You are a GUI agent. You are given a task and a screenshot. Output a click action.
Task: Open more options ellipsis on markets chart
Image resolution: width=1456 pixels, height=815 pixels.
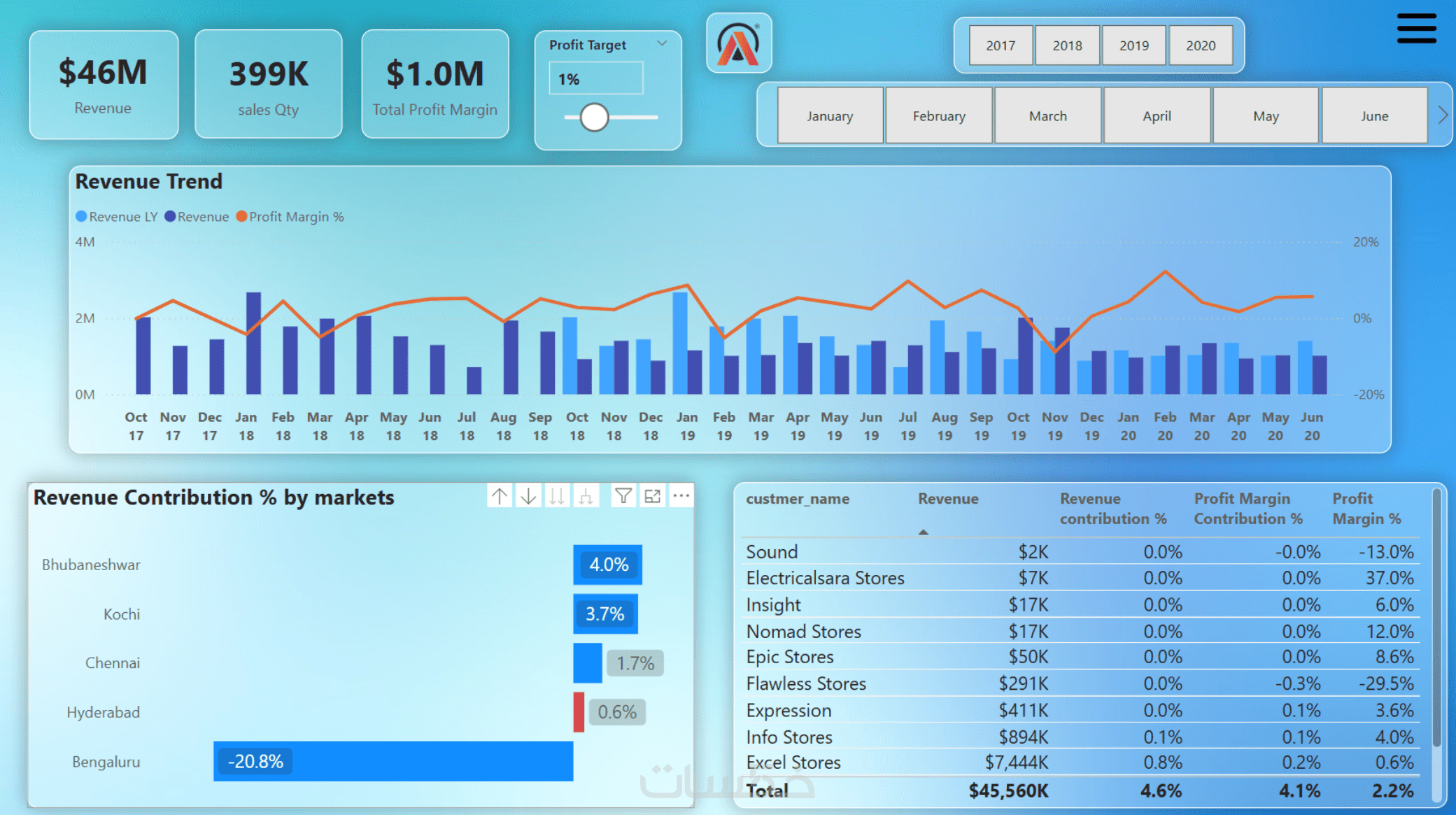click(681, 497)
